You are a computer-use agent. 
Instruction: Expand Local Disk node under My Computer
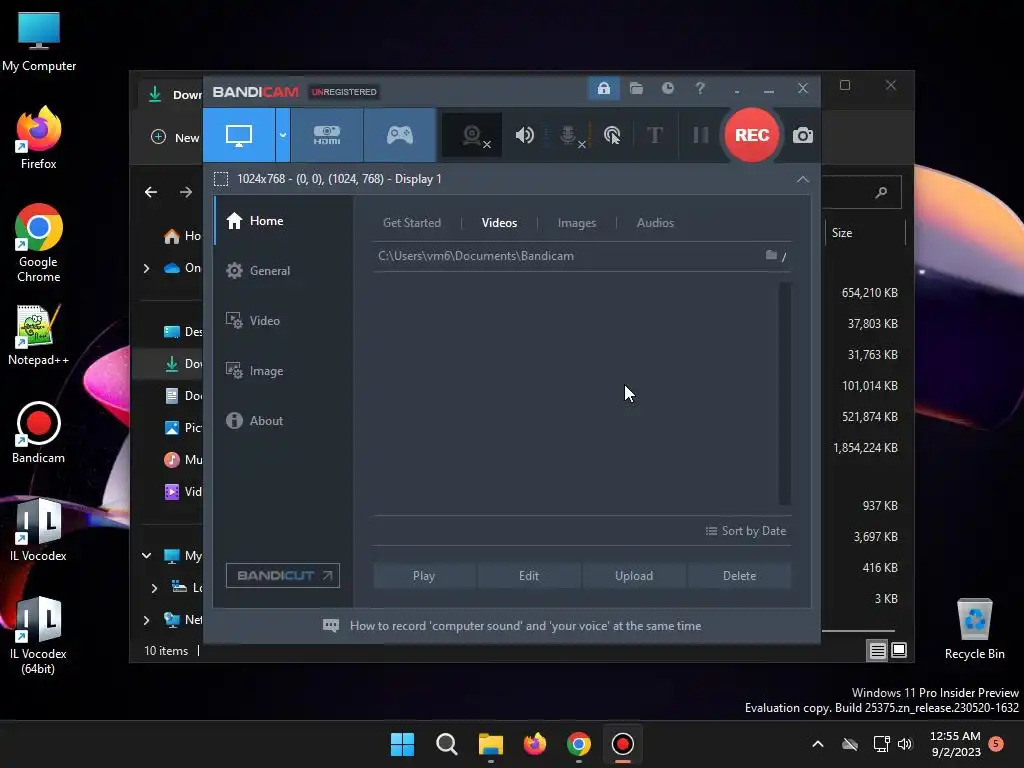(154, 588)
